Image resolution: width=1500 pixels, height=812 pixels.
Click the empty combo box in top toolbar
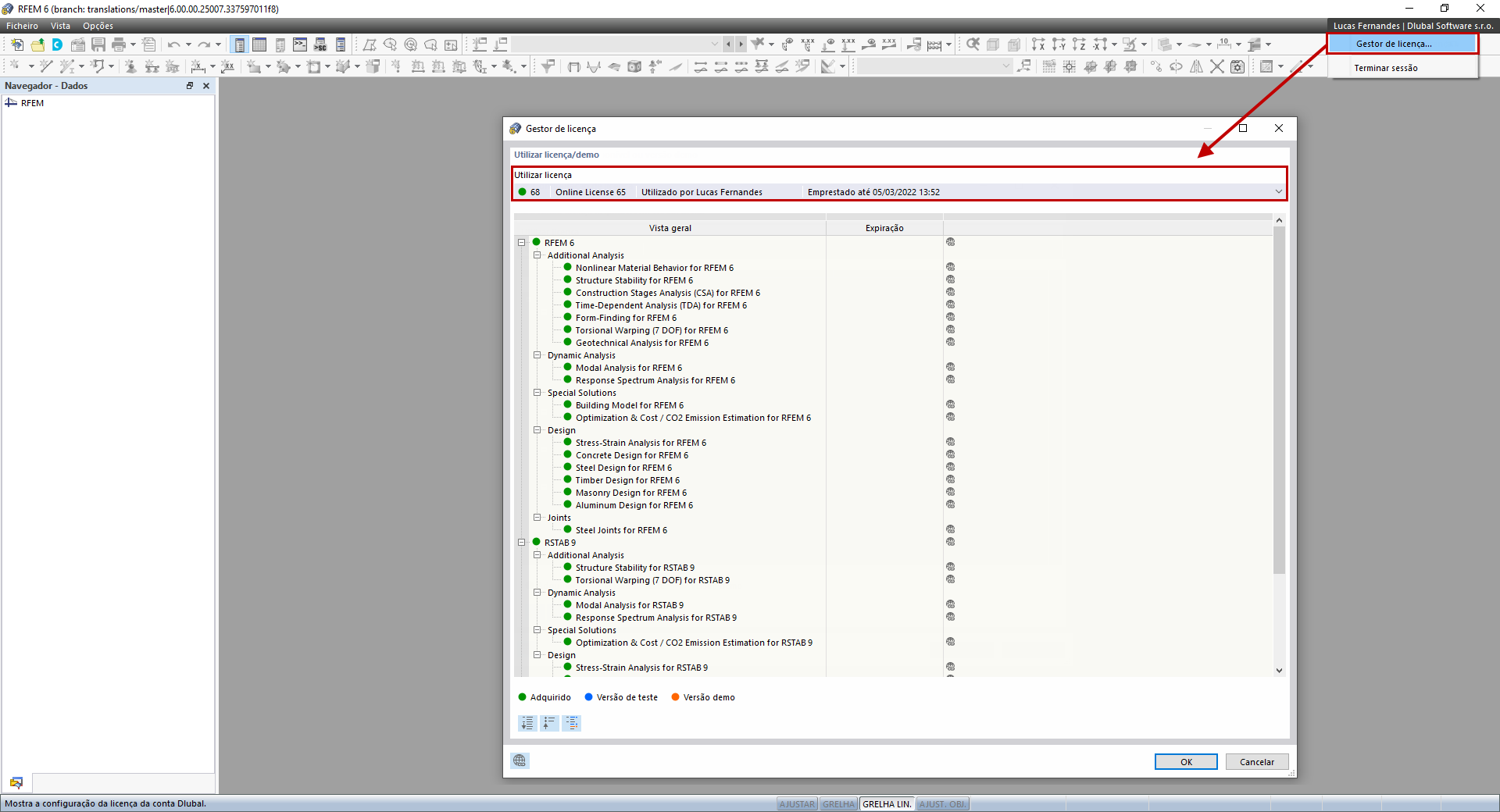pos(616,45)
